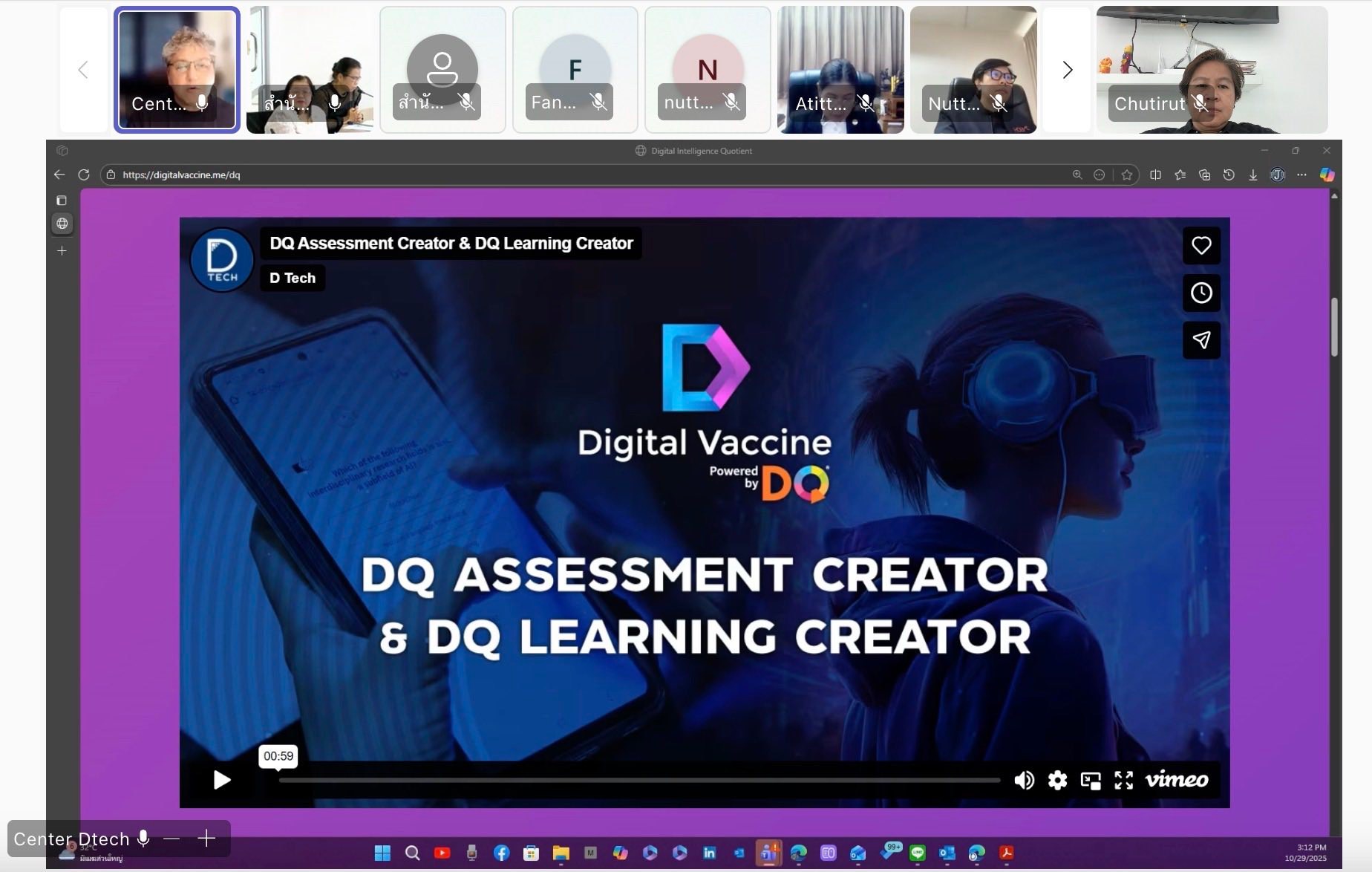
Task: Open new tab with sidebar plus icon
Action: coord(62,251)
